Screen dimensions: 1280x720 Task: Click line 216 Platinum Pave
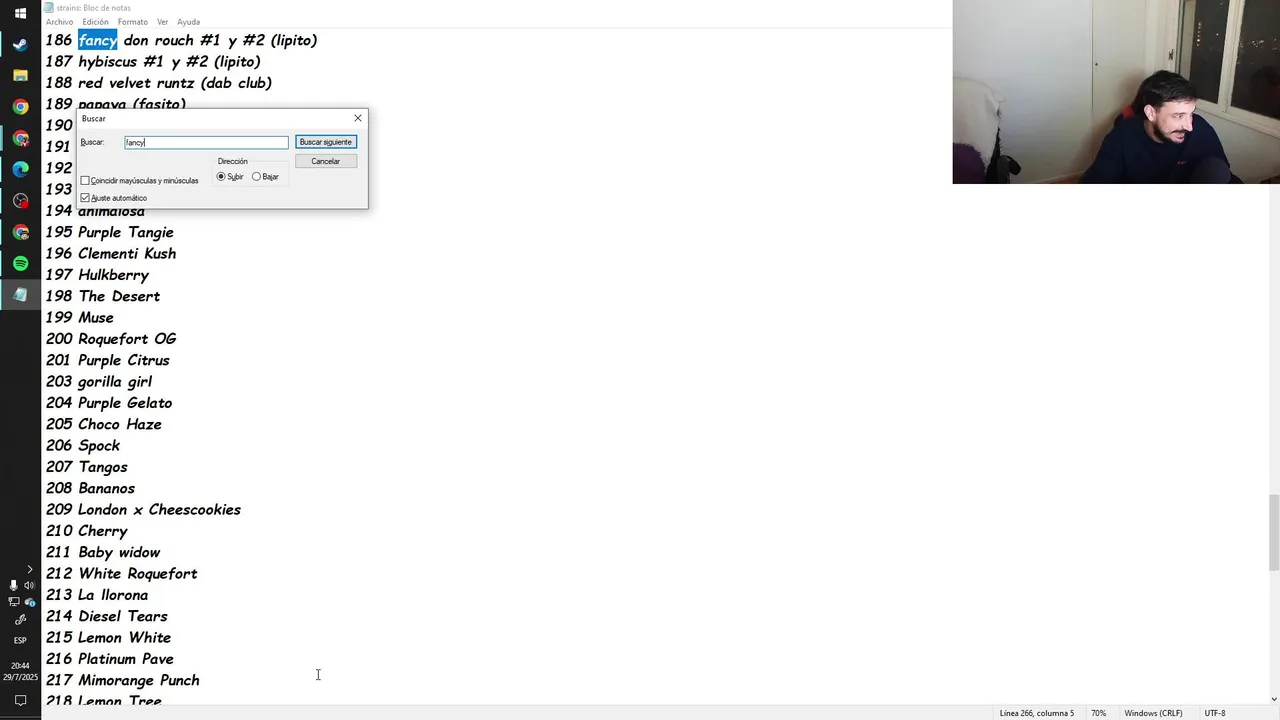tap(110, 659)
